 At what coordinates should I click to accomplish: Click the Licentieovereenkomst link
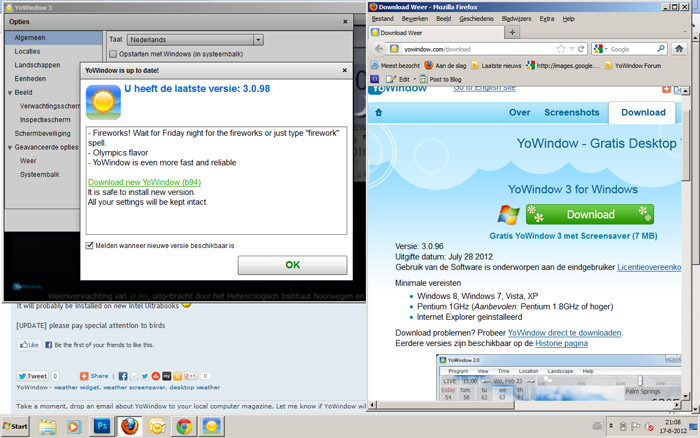649,267
